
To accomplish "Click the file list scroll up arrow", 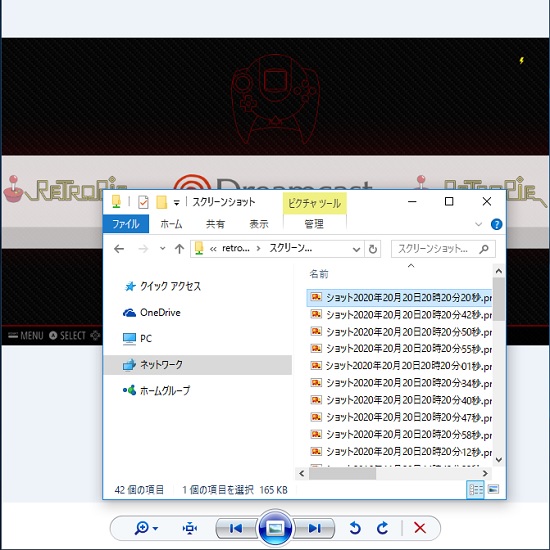I will pos(498,271).
